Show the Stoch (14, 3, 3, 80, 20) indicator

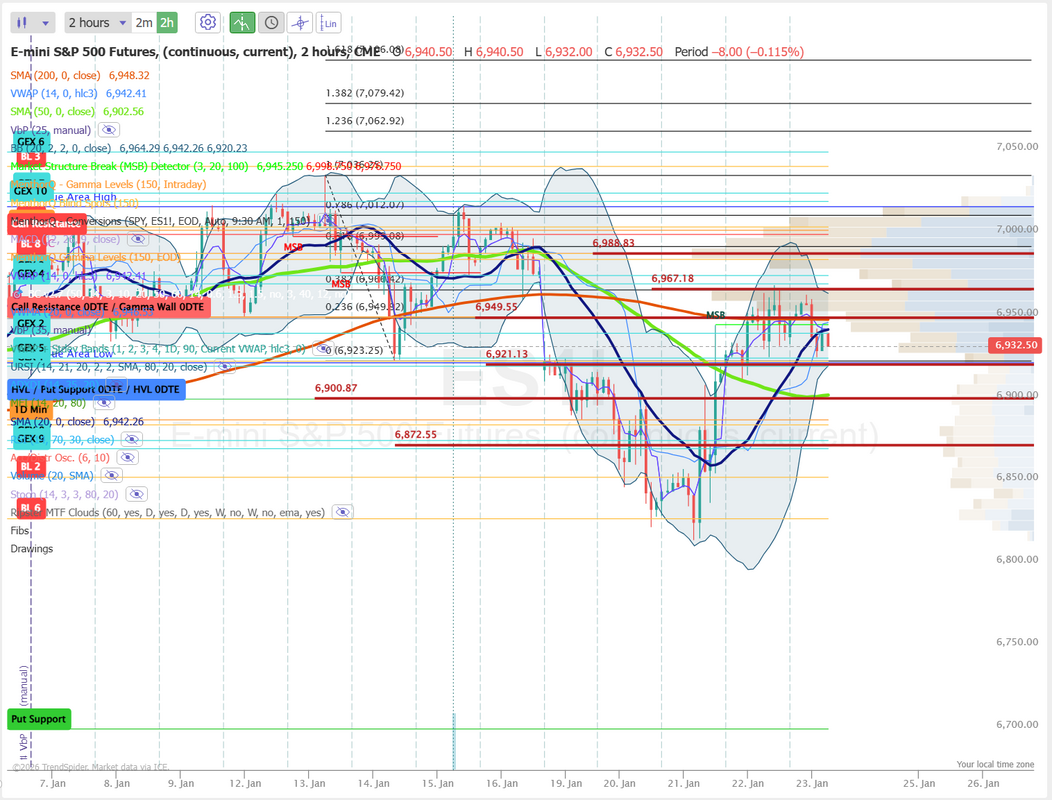[x=136, y=494]
